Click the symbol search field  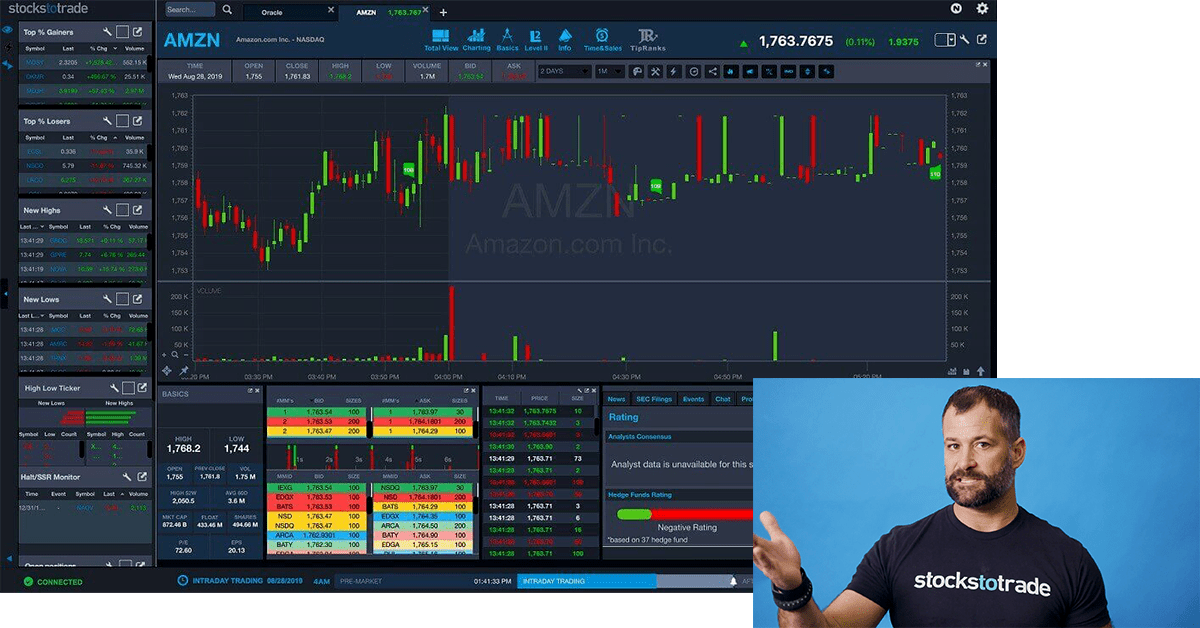[188, 10]
